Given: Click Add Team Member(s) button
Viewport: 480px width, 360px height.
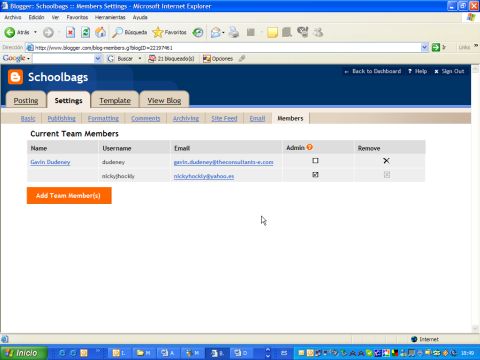Looking at the screenshot, I should coord(69,195).
